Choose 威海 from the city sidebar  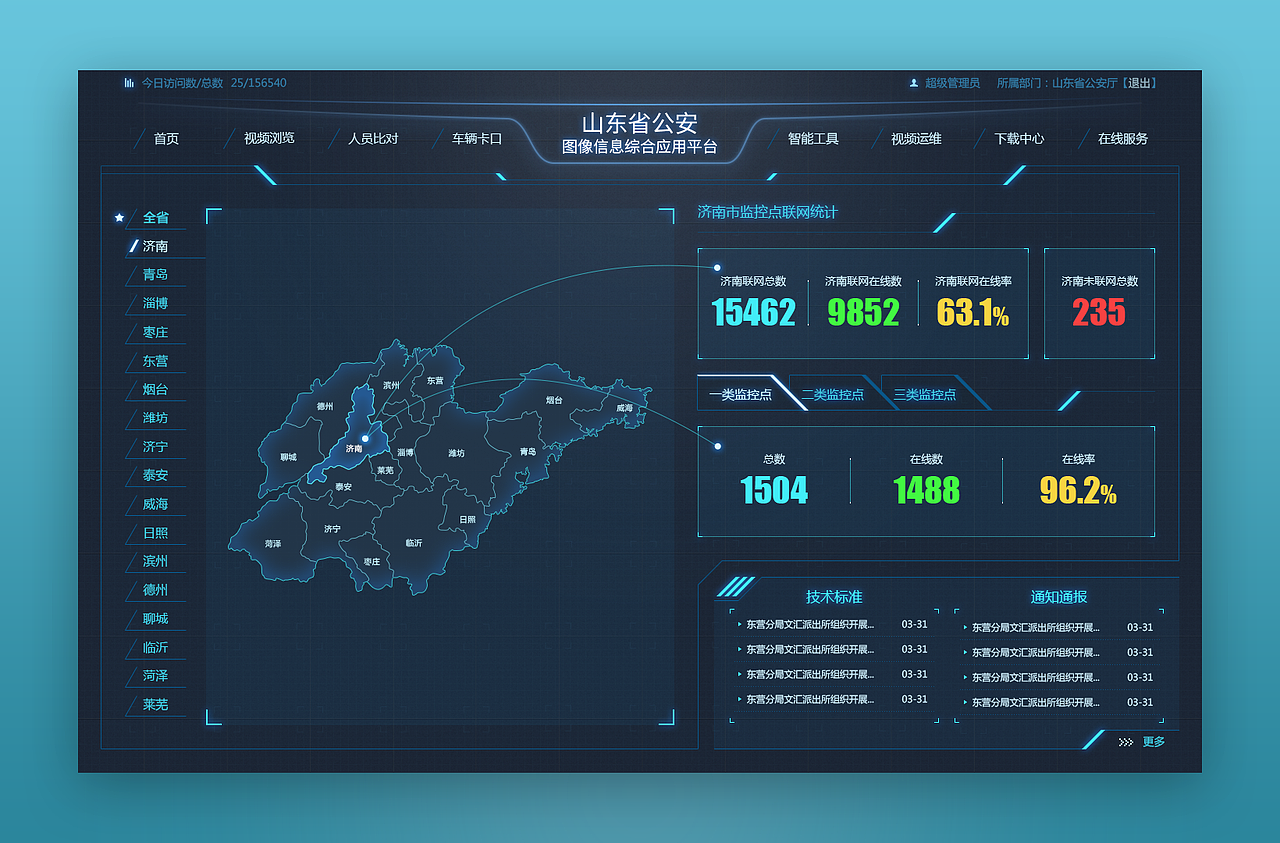point(155,504)
